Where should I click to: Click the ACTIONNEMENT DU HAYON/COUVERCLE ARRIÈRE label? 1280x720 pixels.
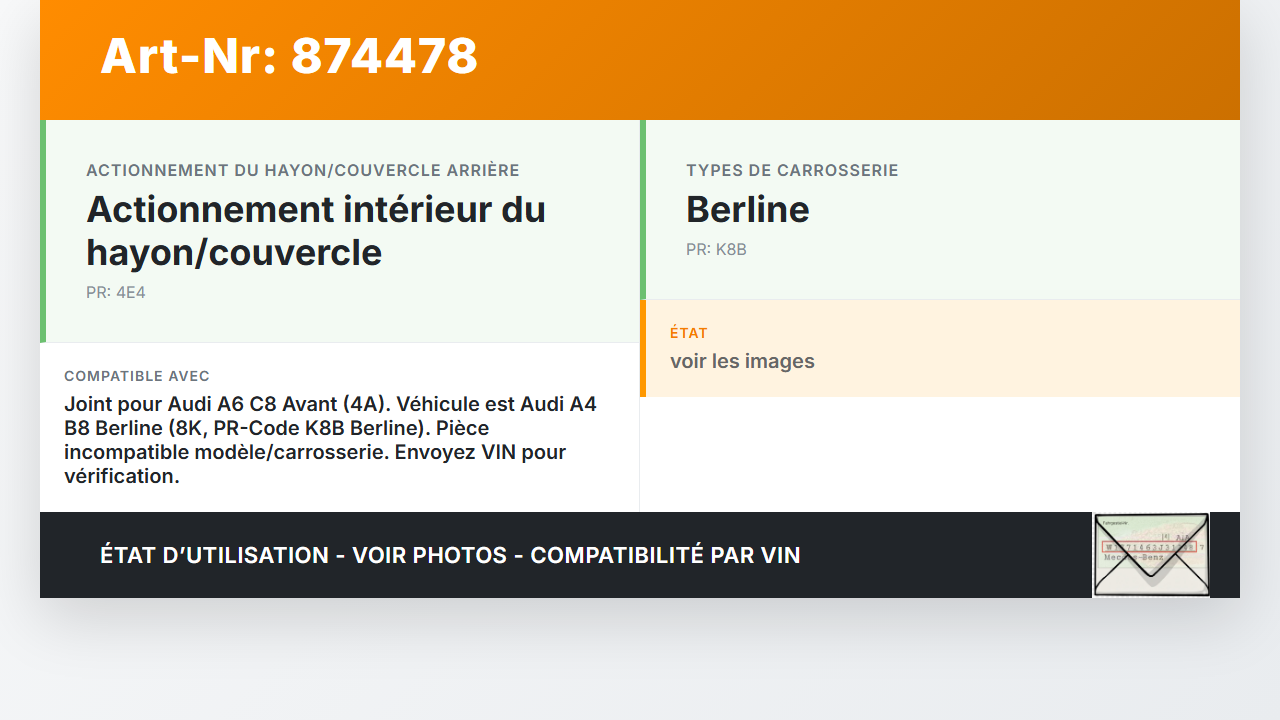click(x=303, y=171)
